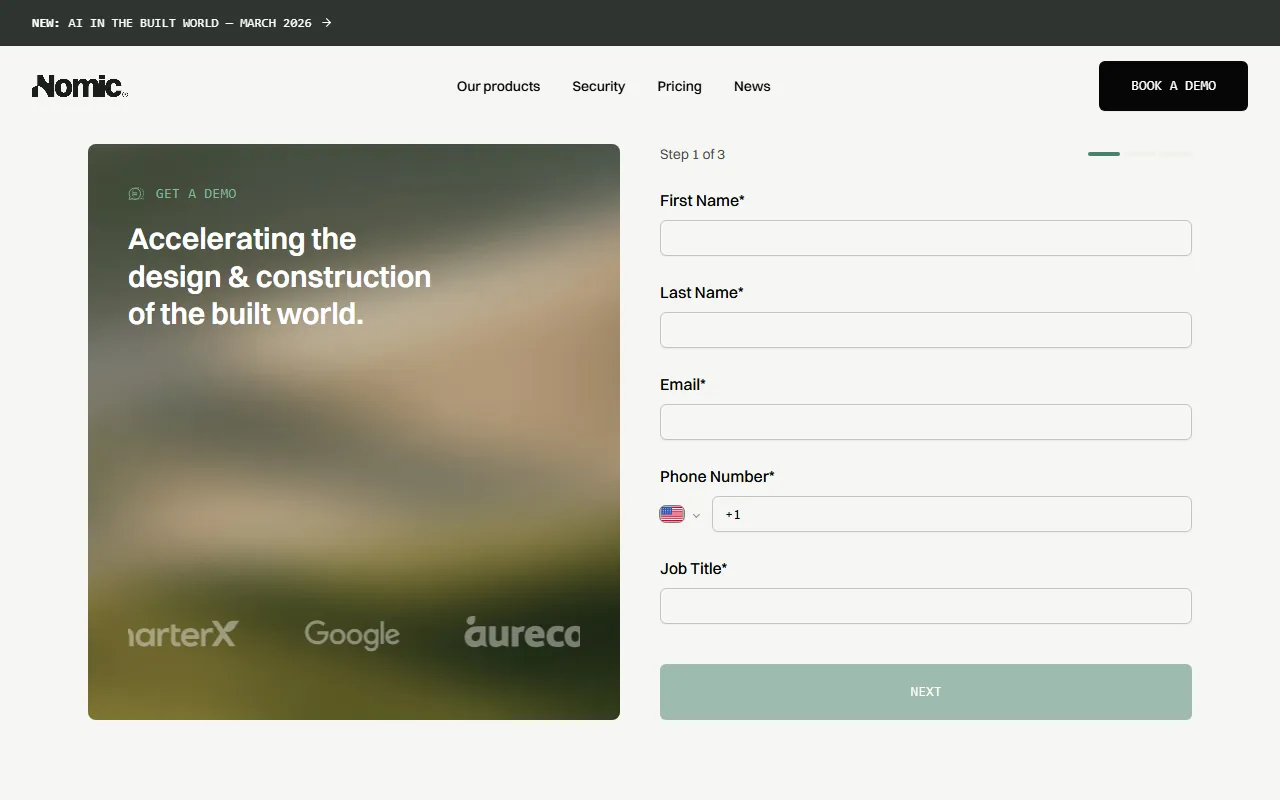Viewport: 1280px width, 800px height.
Task: Click the US flag country icon
Action: [672, 514]
